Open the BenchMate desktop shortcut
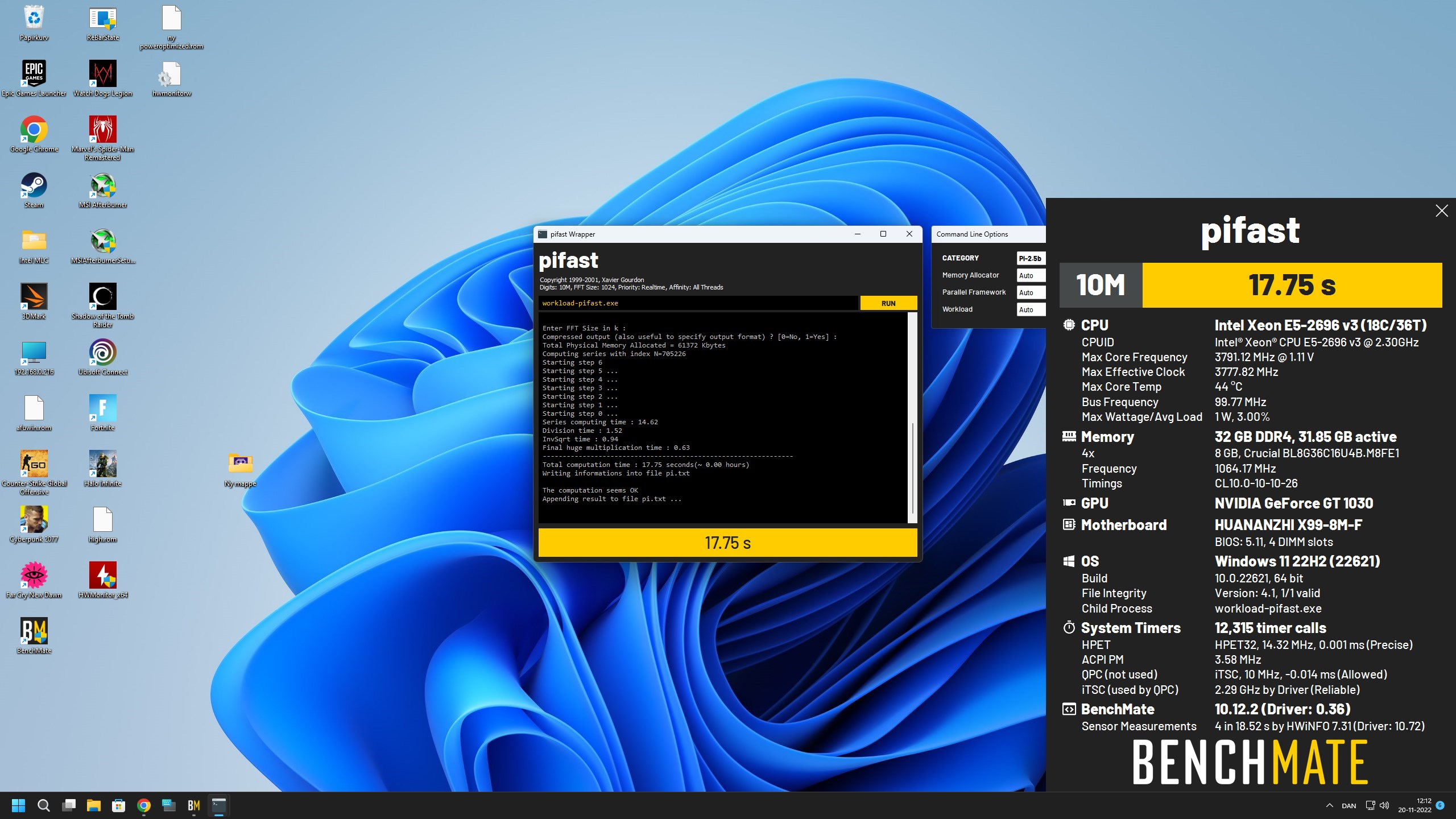Viewport: 1456px width, 819px height. (34, 636)
